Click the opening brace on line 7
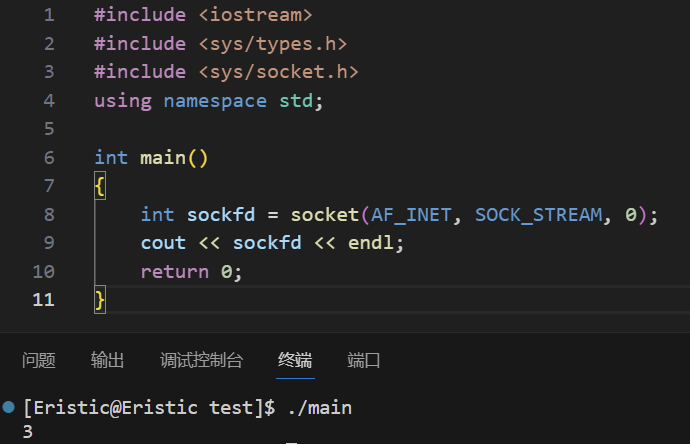This screenshot has height=444, width=690. (x=100, y=186)
